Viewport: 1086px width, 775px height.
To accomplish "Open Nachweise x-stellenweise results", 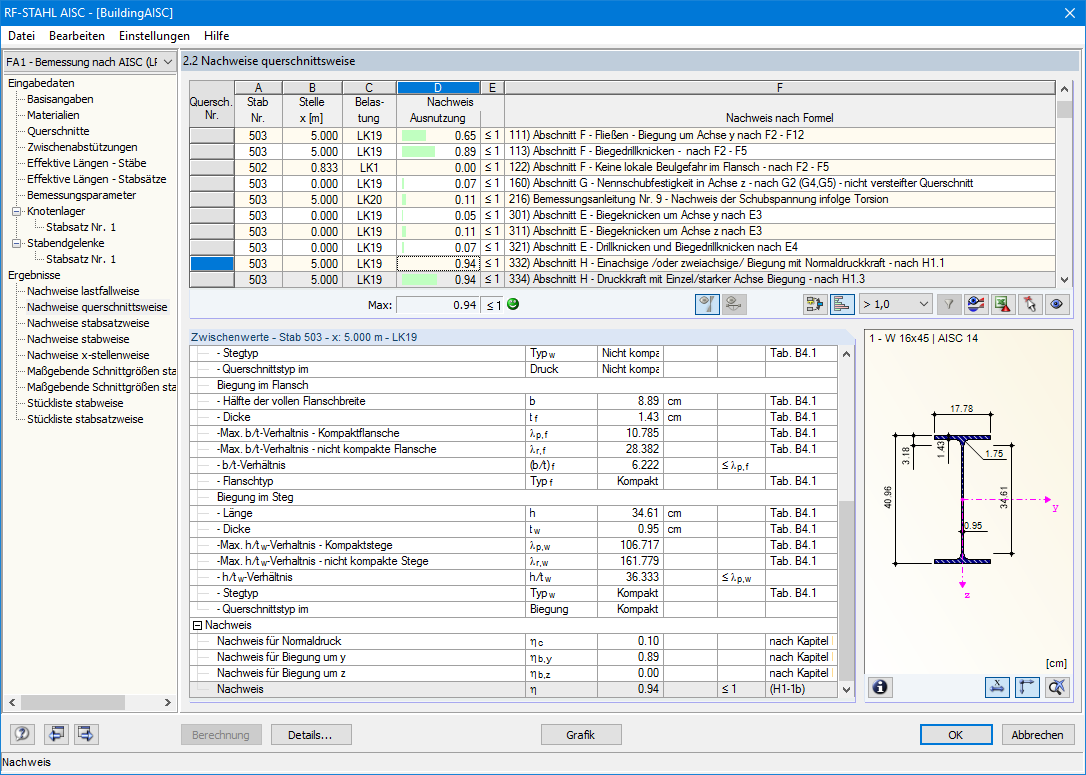I will tap(88, 355).
